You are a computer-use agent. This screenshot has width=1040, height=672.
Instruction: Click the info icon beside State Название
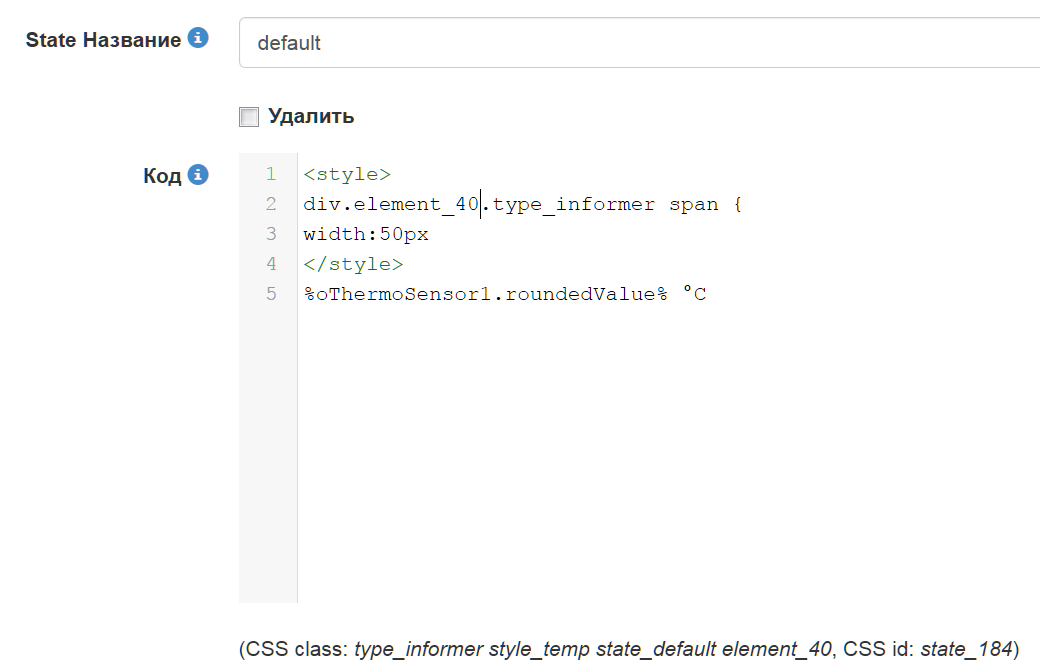click(x=198, y=39)
